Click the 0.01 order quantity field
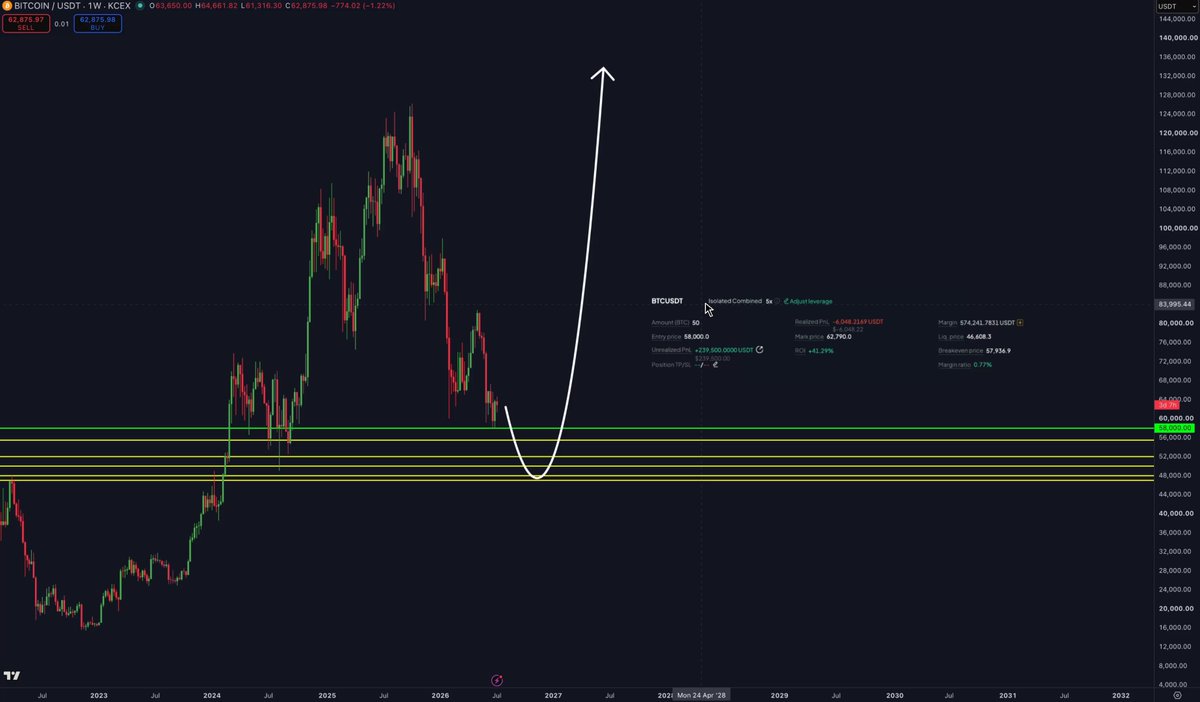The width and height of the screenshot is (1200, 702). 61,22
